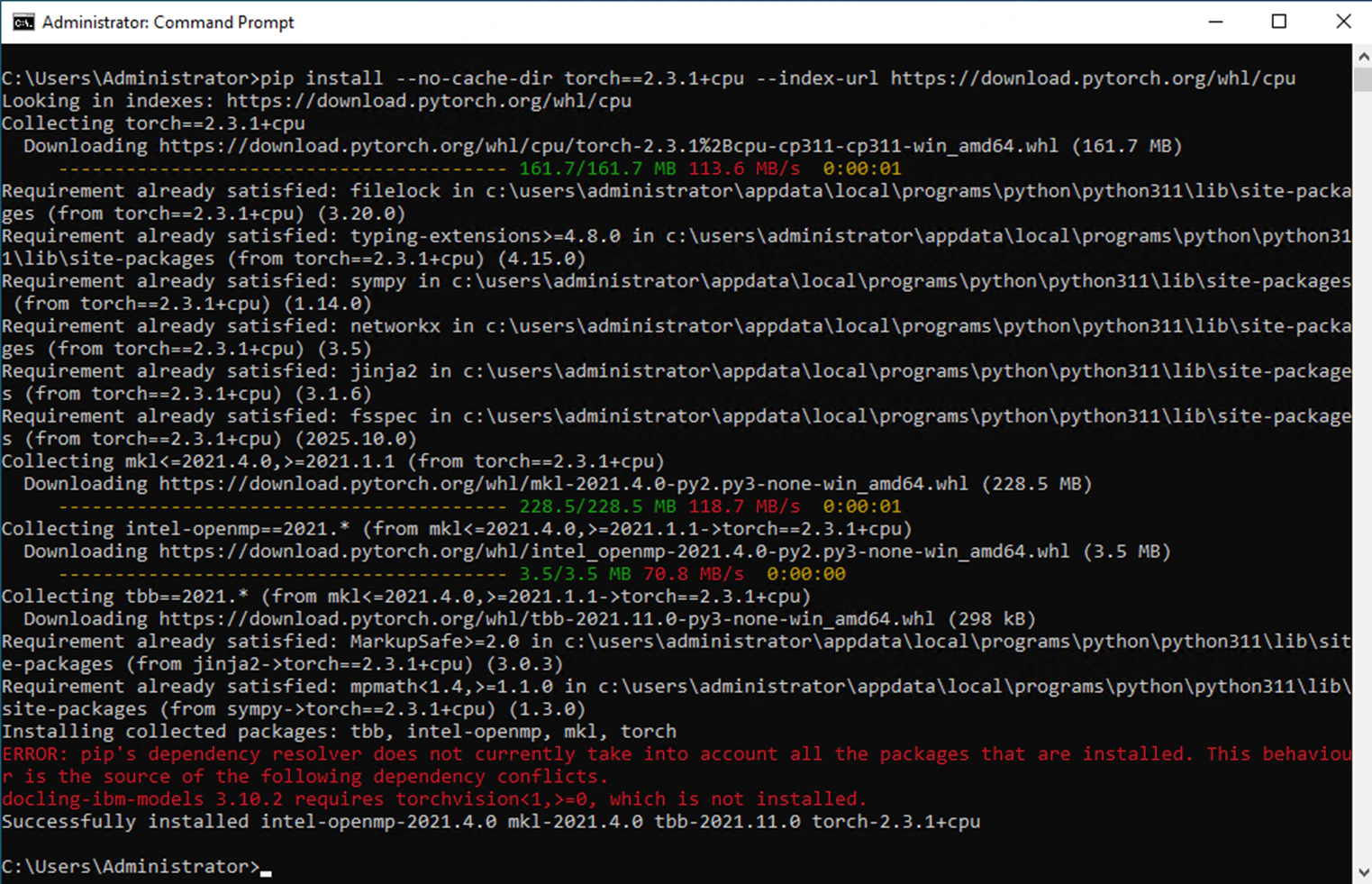Click the '118.7 MB/s' speed value

[x=744, y=506]
